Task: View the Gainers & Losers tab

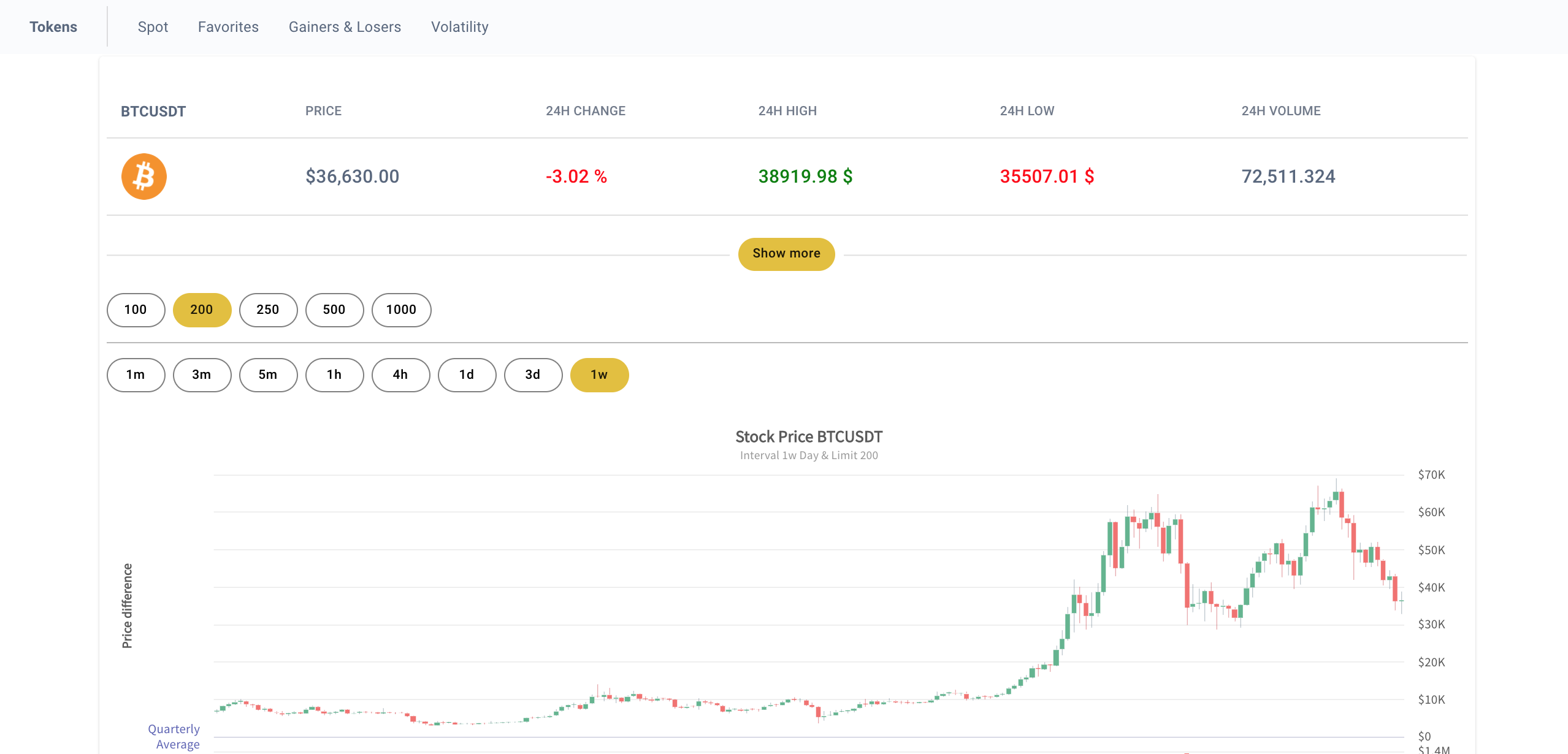Action: point(345,26)
